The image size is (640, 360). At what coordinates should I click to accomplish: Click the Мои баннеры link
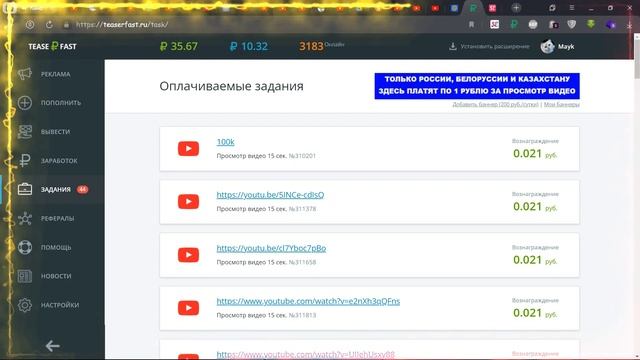point(562,104)
